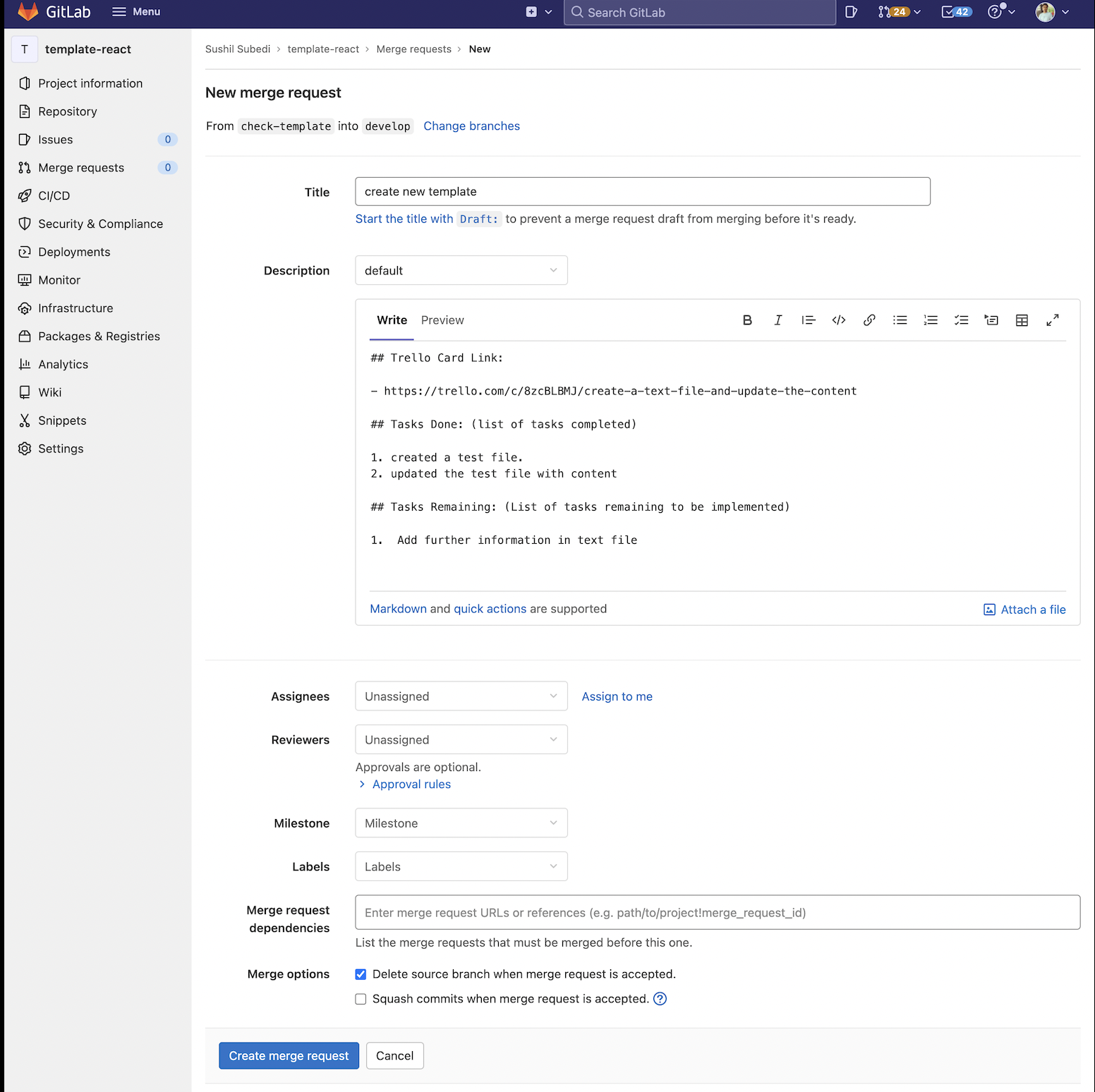This screenshot has width=1095, height=1092.
Task: Open the quick actions link
Action: tap(490, 609)
